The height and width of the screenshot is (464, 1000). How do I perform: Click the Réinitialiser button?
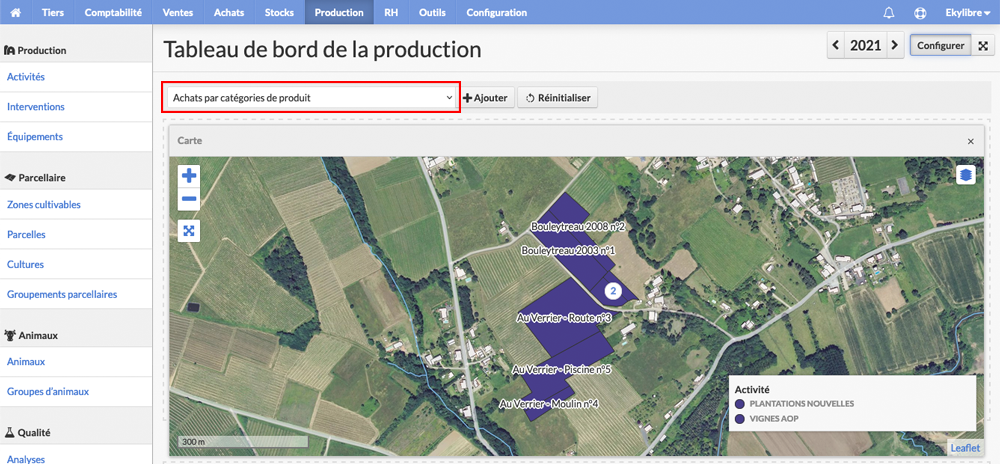coord(557,98)
